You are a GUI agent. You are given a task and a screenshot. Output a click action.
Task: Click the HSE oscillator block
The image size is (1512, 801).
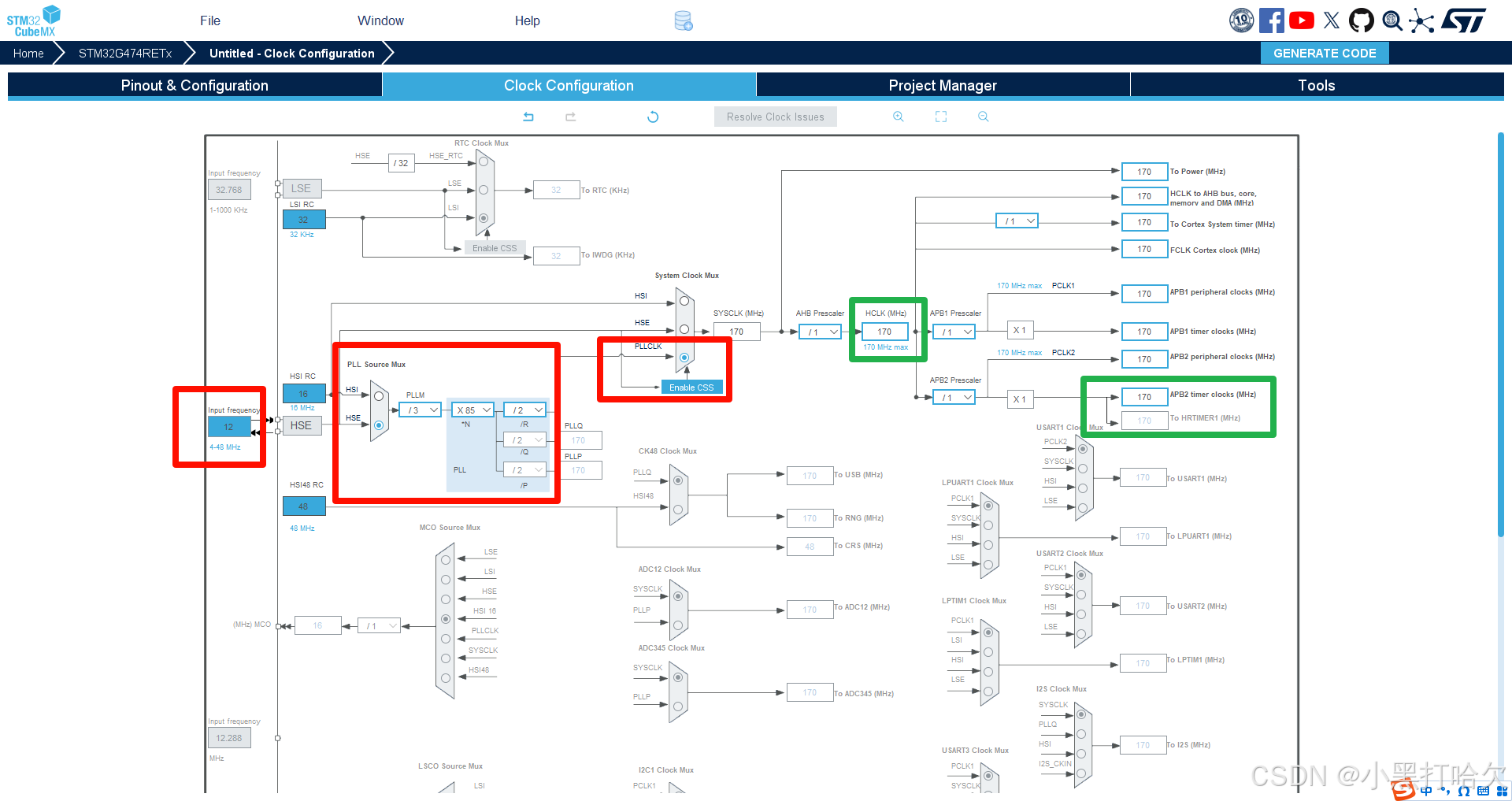point(302,425)
